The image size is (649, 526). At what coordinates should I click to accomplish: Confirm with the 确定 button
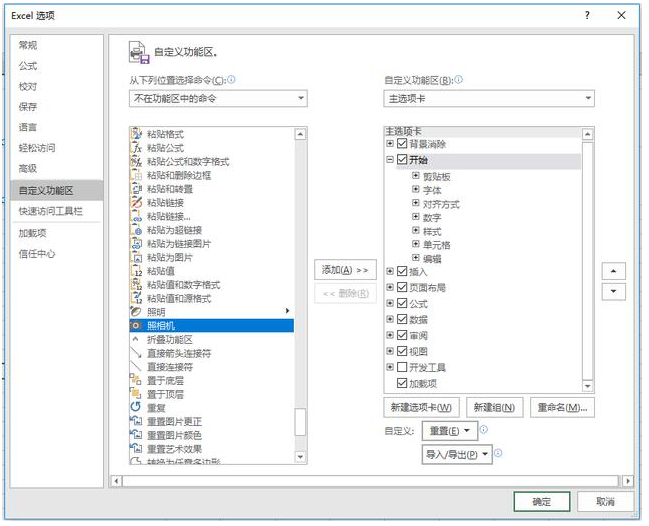pos(541,502)
